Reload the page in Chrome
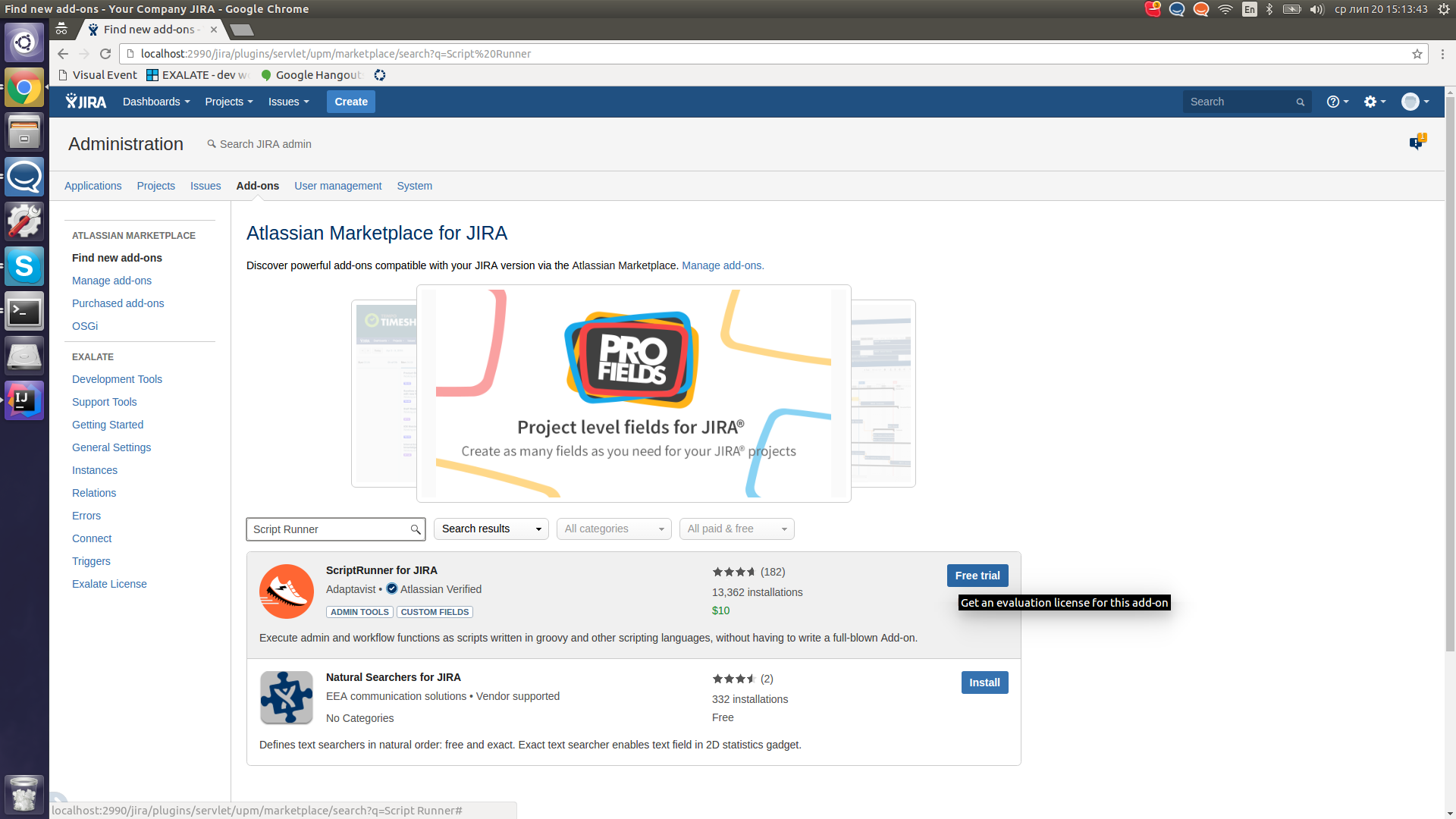The image size is (1456, 819). pyautogui.click(x=105, y=54)
